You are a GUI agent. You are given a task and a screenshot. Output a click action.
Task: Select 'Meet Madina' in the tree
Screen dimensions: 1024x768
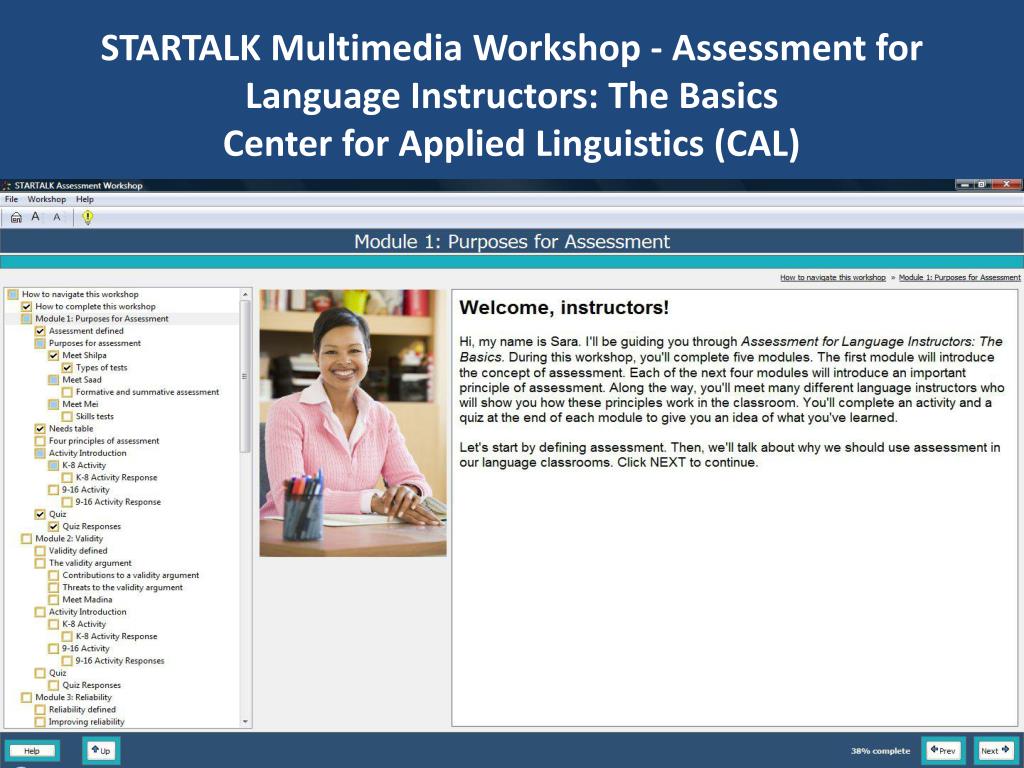tap(87, 600)
